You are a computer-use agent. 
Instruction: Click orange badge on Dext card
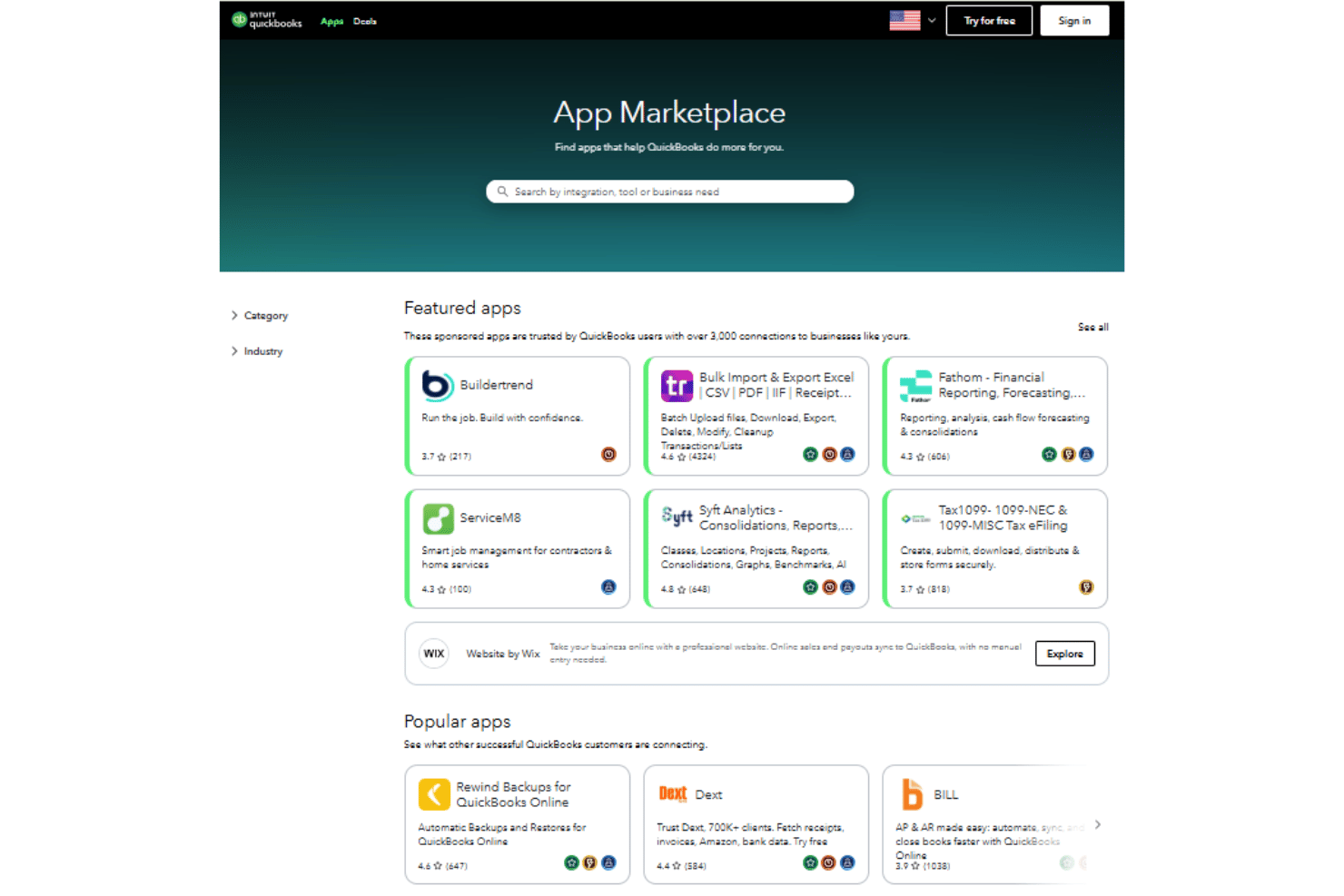coord(828,862)
